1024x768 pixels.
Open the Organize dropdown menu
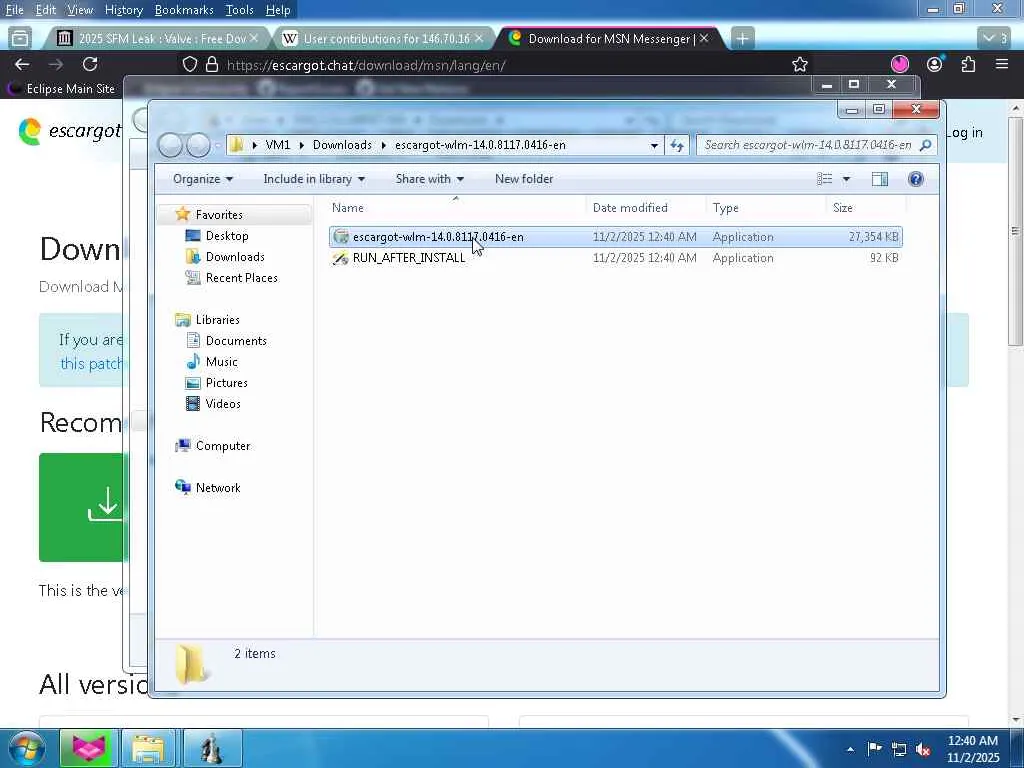[x=202, y=179]
